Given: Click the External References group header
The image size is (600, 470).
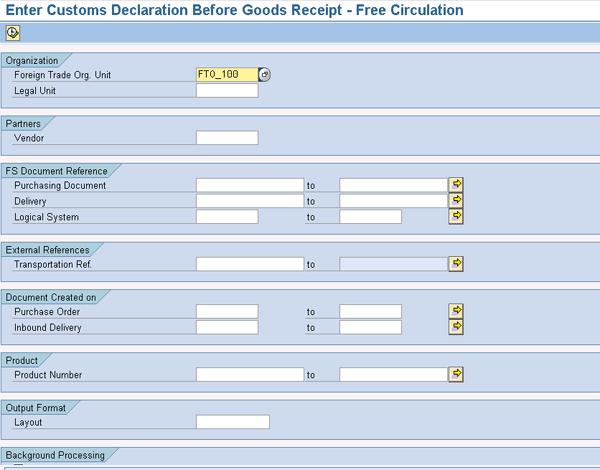Looking at the screenshot, I should pyautogui.click(x=47, y=250).
